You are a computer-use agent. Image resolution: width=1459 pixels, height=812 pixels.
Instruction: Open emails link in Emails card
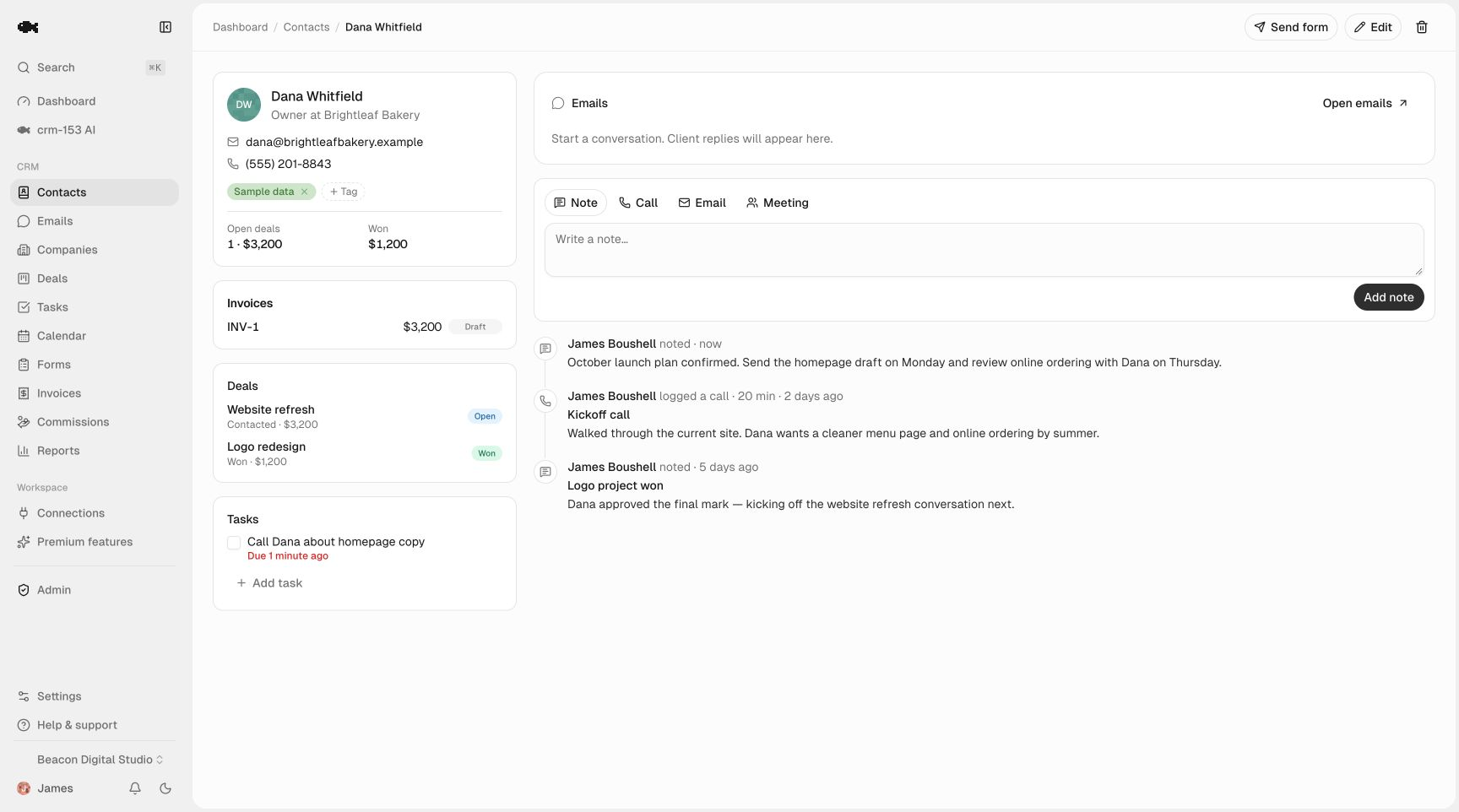[1365, 103]
